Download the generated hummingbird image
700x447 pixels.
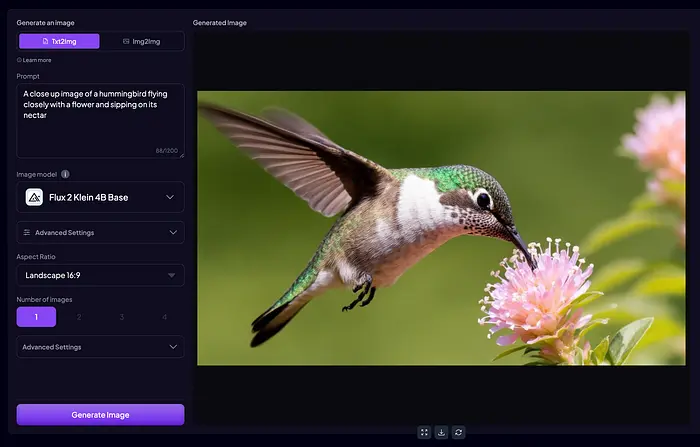point(441,432)
